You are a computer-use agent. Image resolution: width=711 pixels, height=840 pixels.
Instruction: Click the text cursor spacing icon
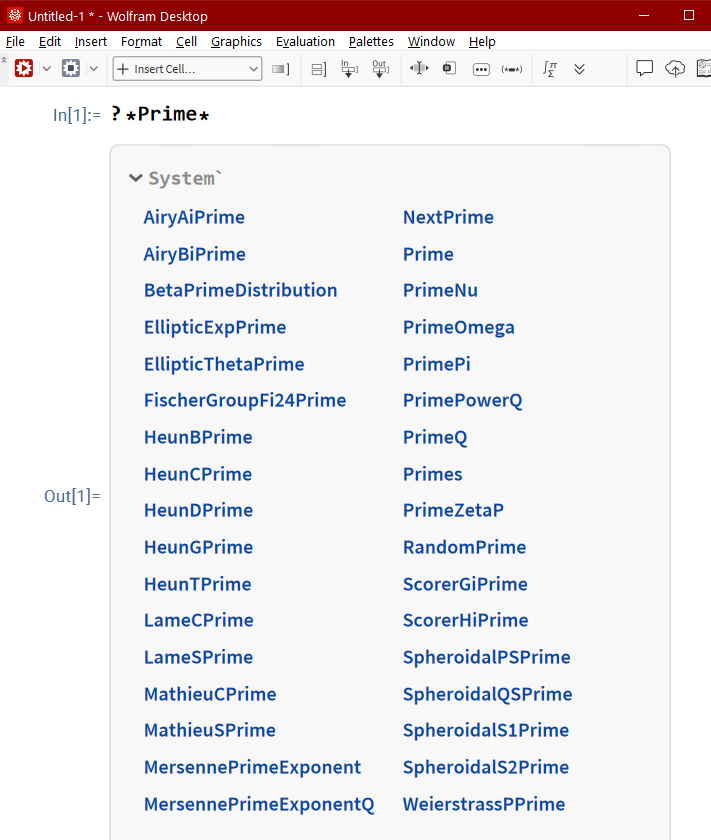[419, 68]
